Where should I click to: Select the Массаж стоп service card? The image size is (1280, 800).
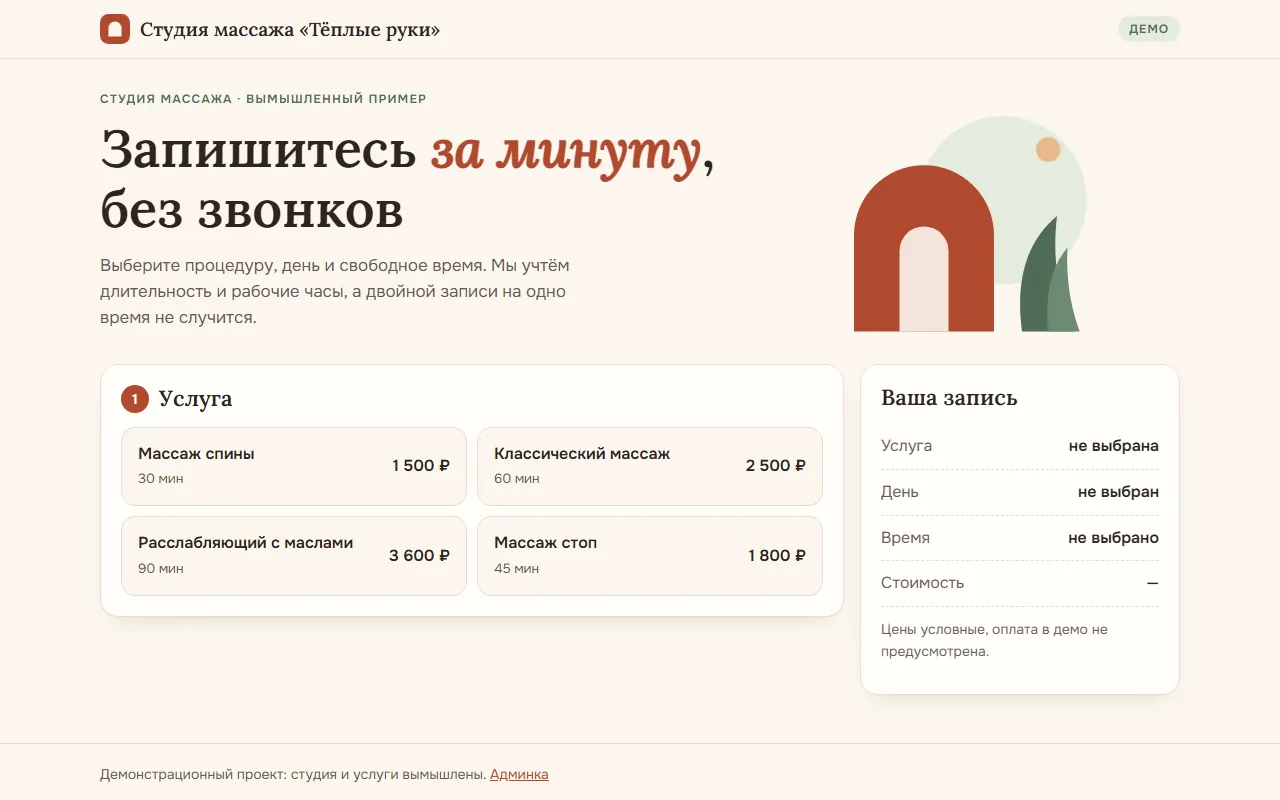[650, 556]
